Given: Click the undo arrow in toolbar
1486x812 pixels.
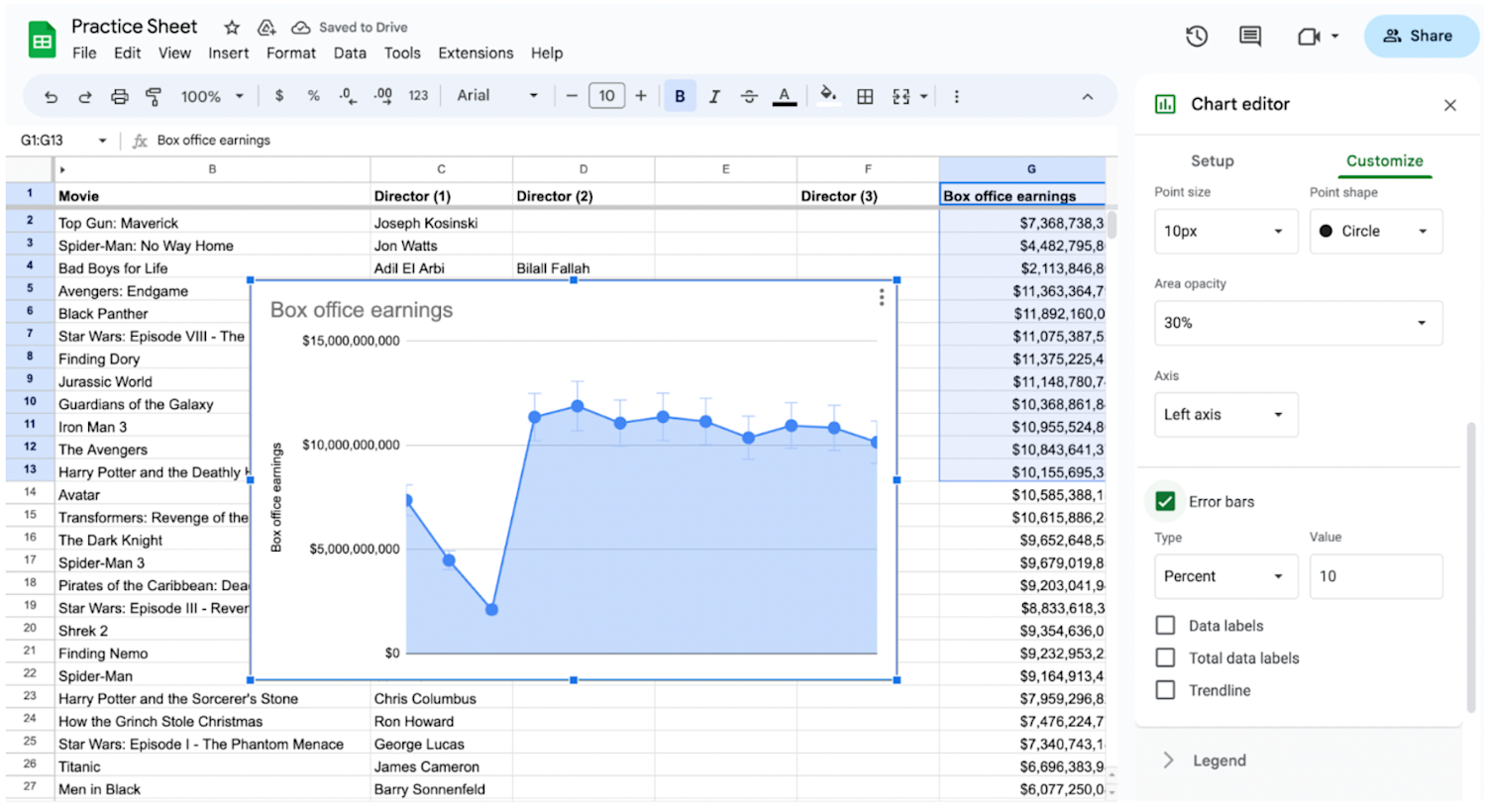Looking at the screenshot, I should point(51,96).
